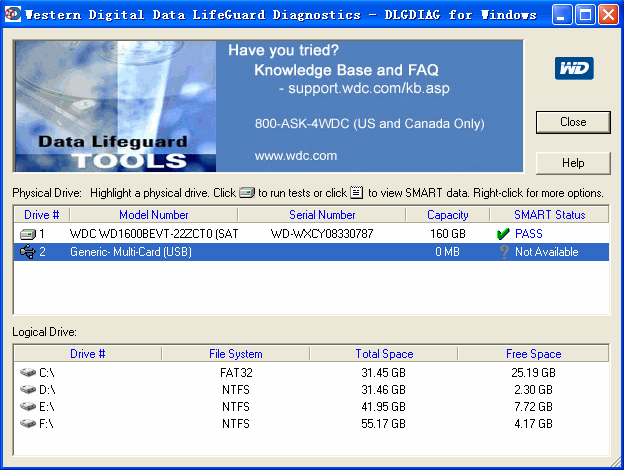Click 31.45 GB total space value
624x470 pixels.
tap(383, 373)
